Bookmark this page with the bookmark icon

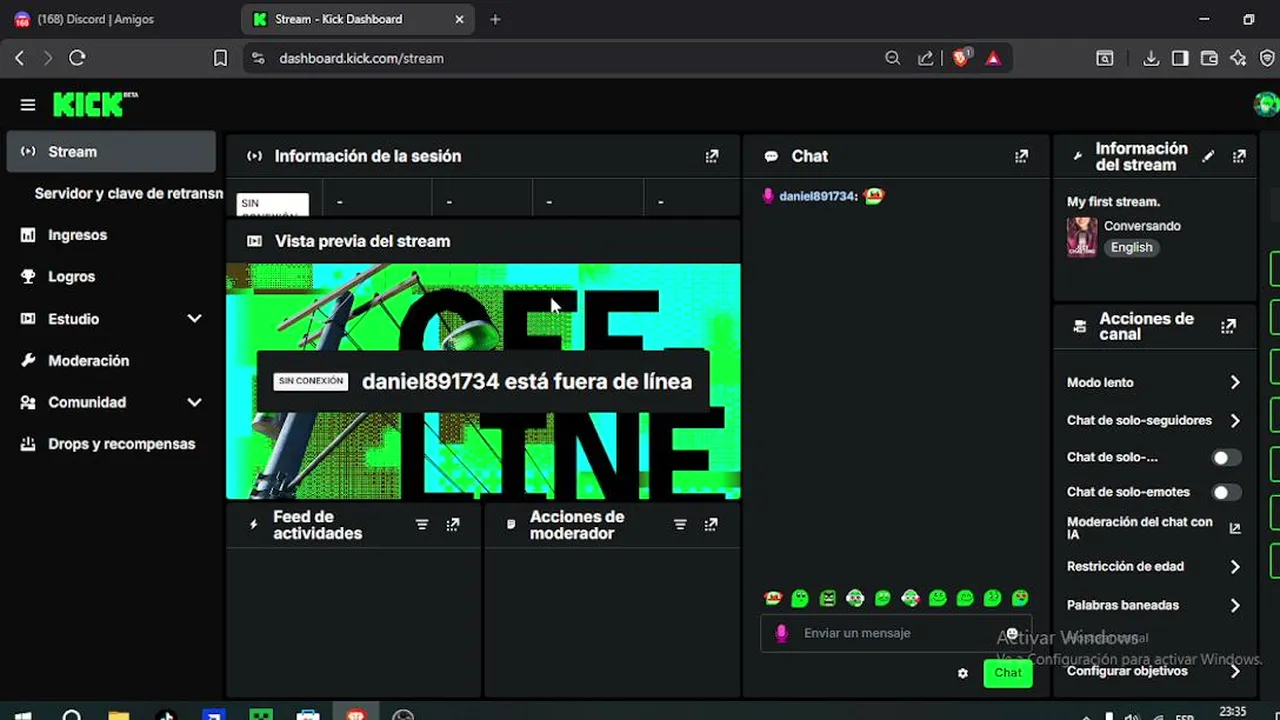pos(220,58)
